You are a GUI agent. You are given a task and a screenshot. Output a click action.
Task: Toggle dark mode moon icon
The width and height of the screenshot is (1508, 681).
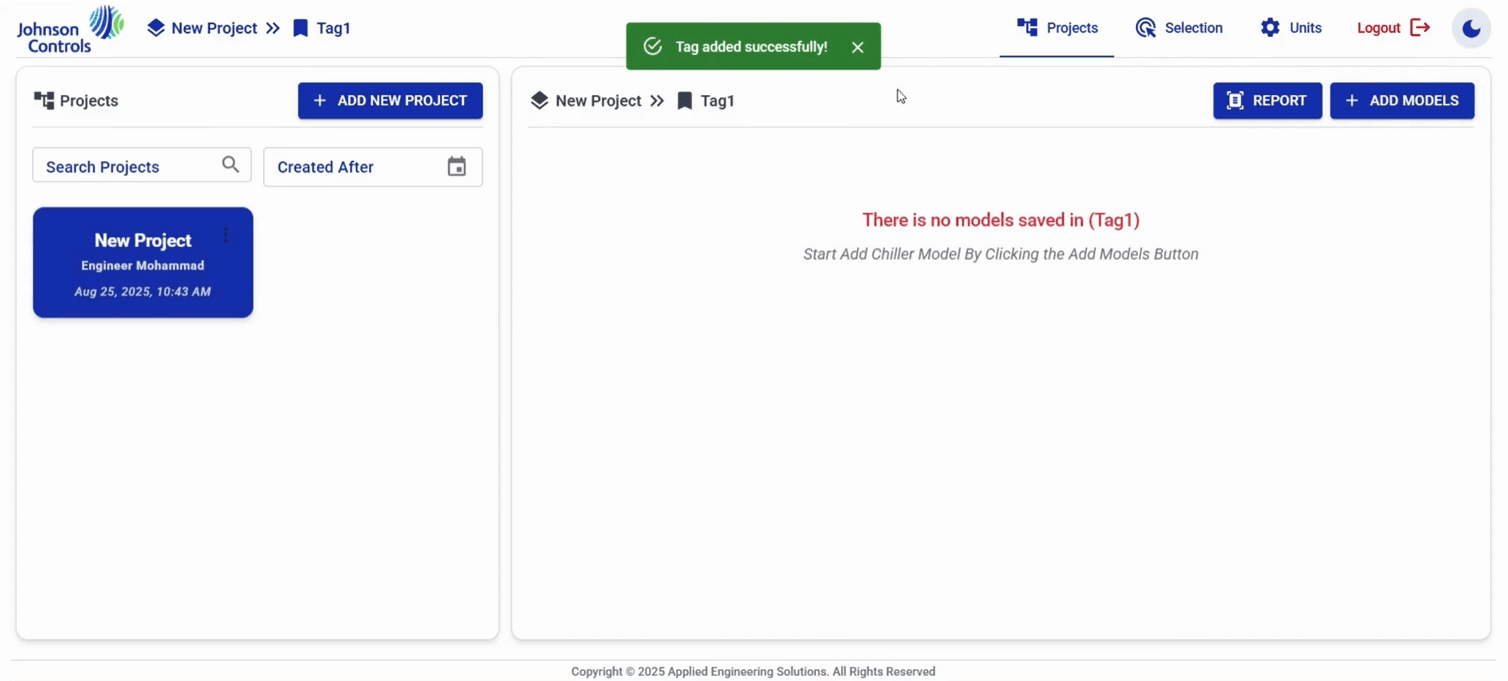(1471, 28)
